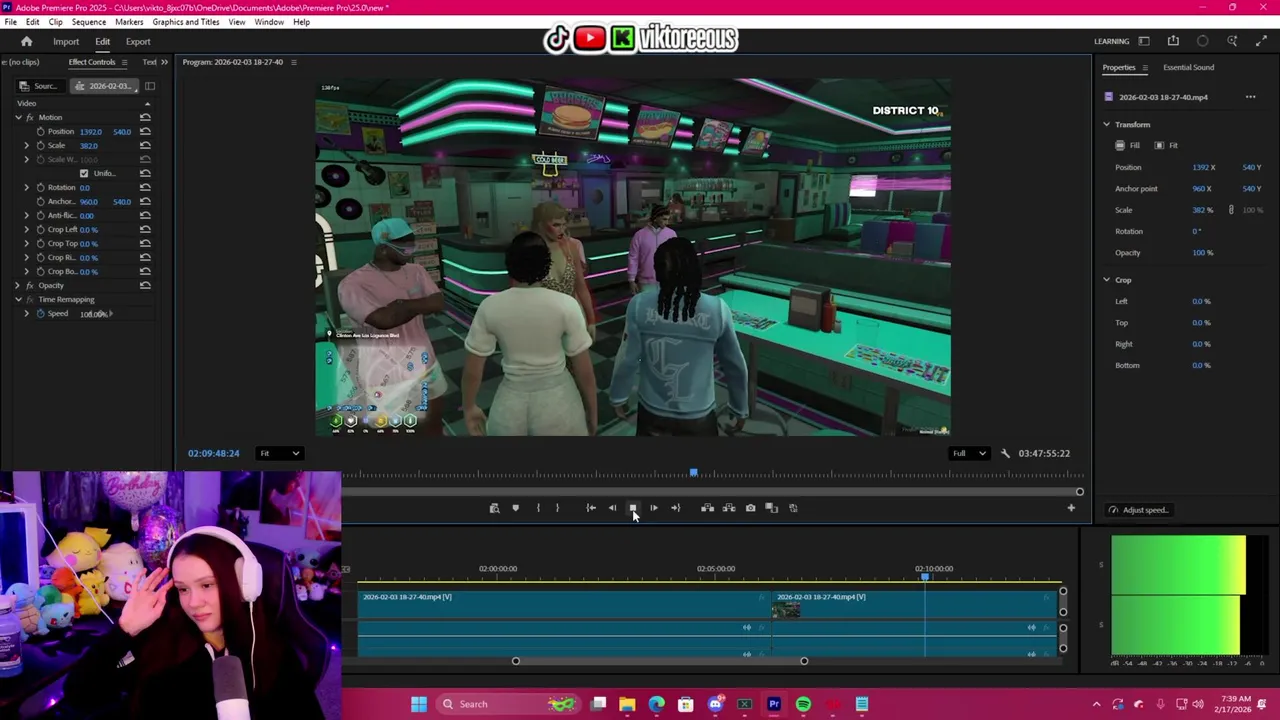1280x720 pixels.
Task: Toggle Uniform Scale checkbox
Action: coord(84,173)
